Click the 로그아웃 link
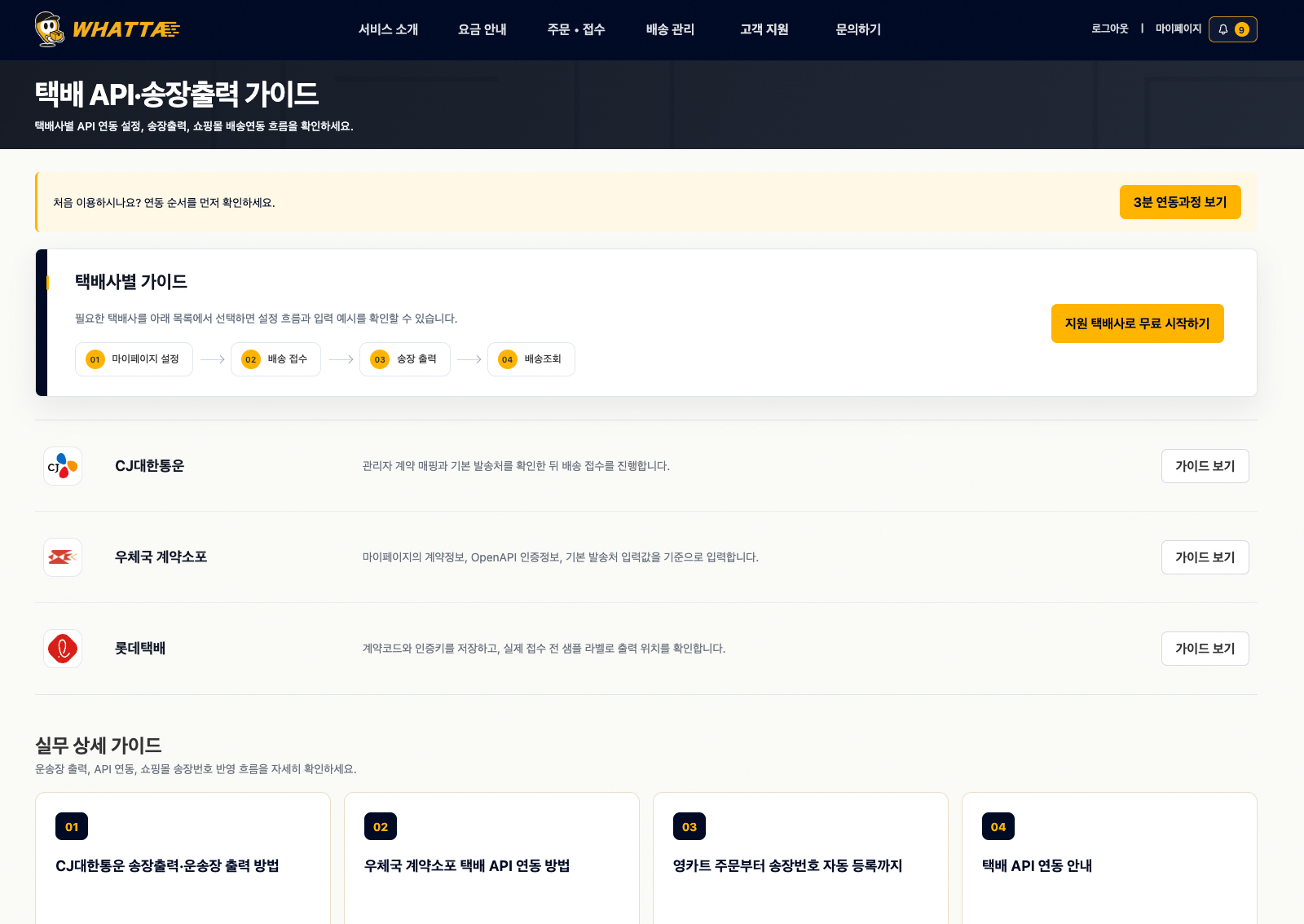 click(x=1110, y=29)
